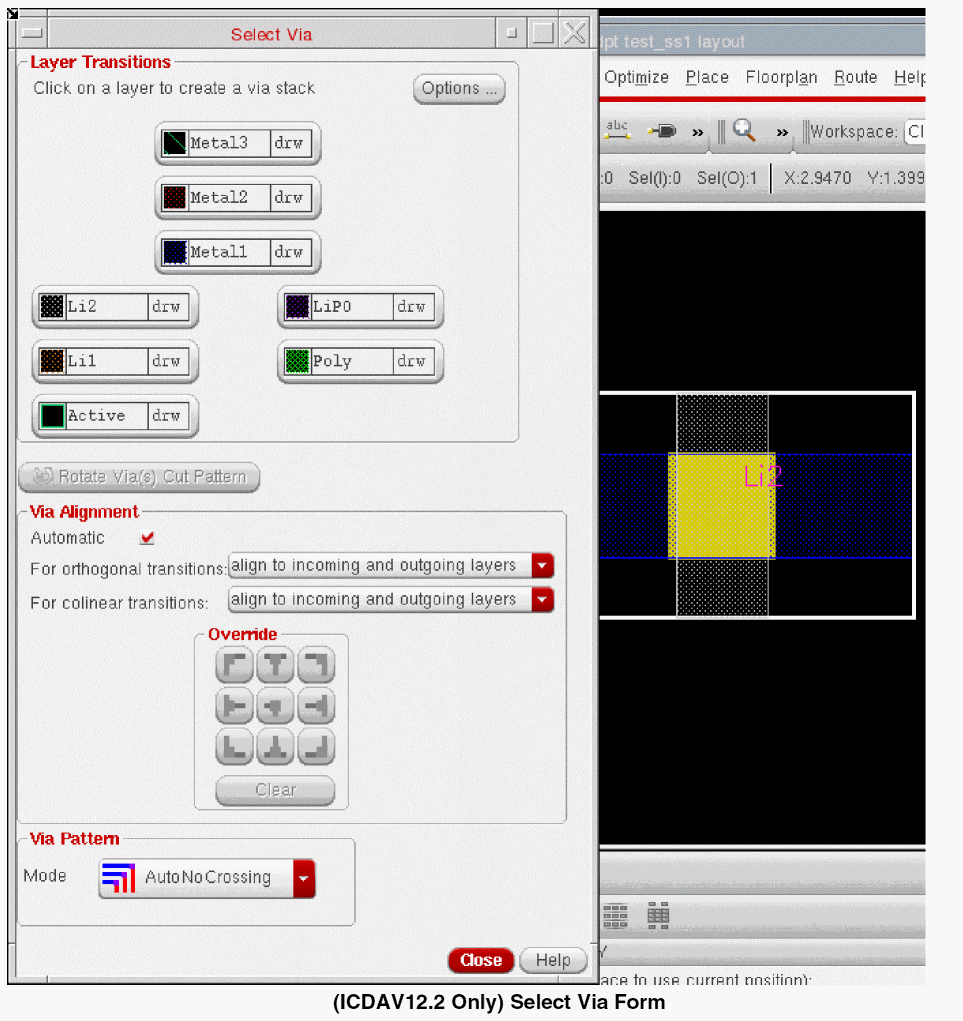Set override alignment to center
The height and width of the screenshot is (1021, 963).
[x=275, y=706]
